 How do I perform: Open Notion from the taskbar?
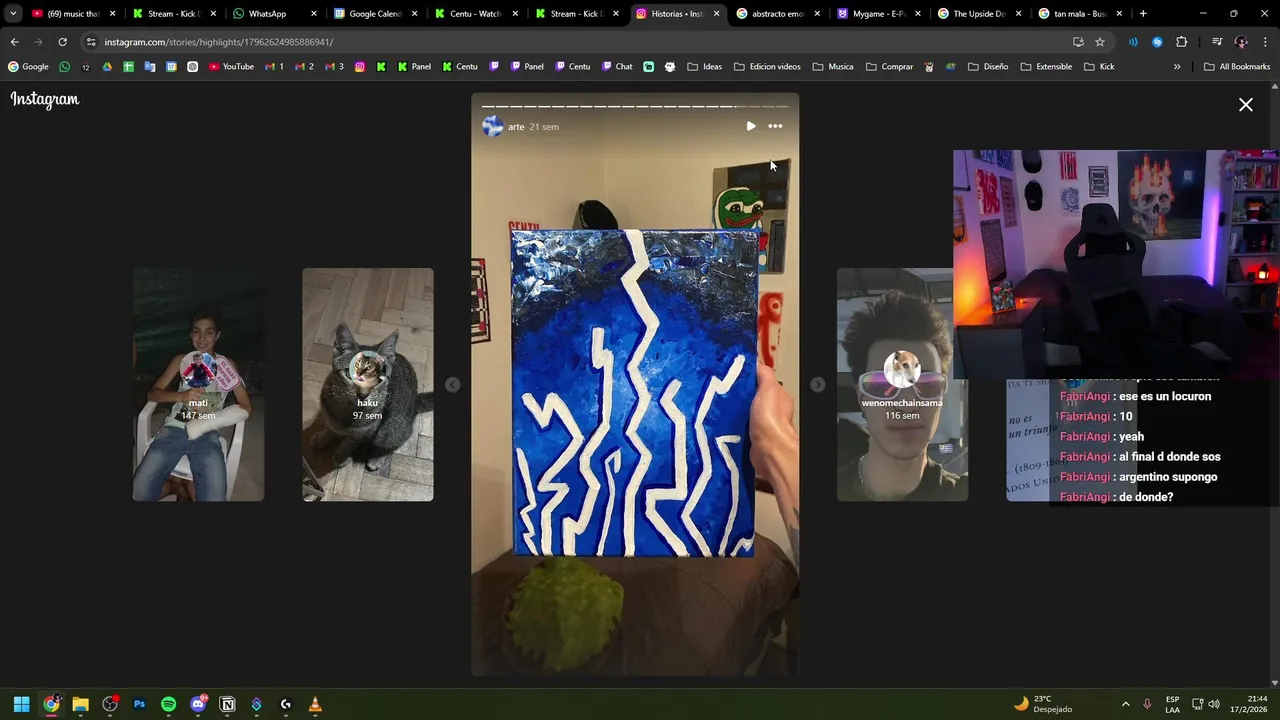coord(227,704)
